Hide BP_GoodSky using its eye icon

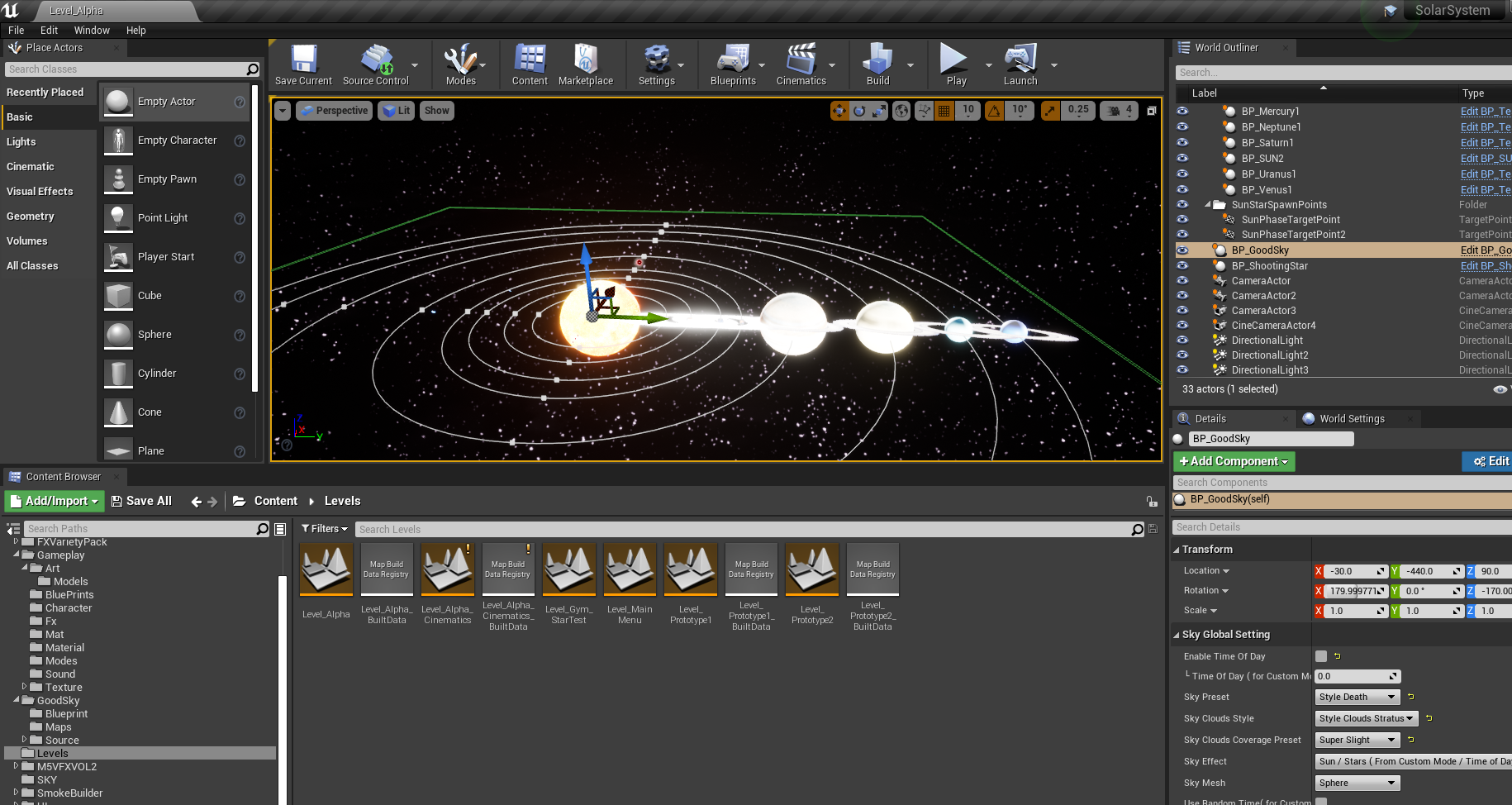pyautogui.click(x=1182, y=250)
